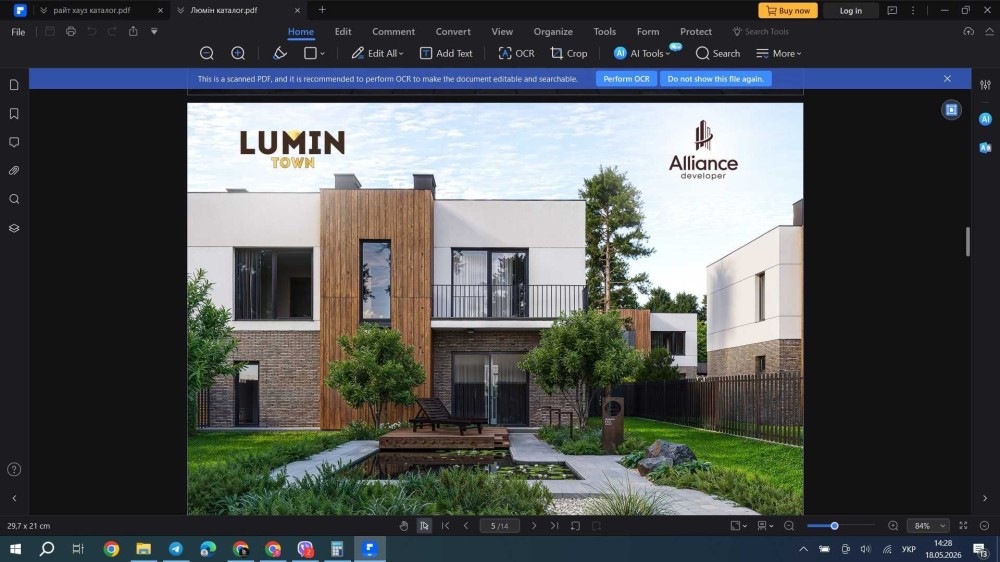Toggle the Hand tool in status bar

pos(404,526)
